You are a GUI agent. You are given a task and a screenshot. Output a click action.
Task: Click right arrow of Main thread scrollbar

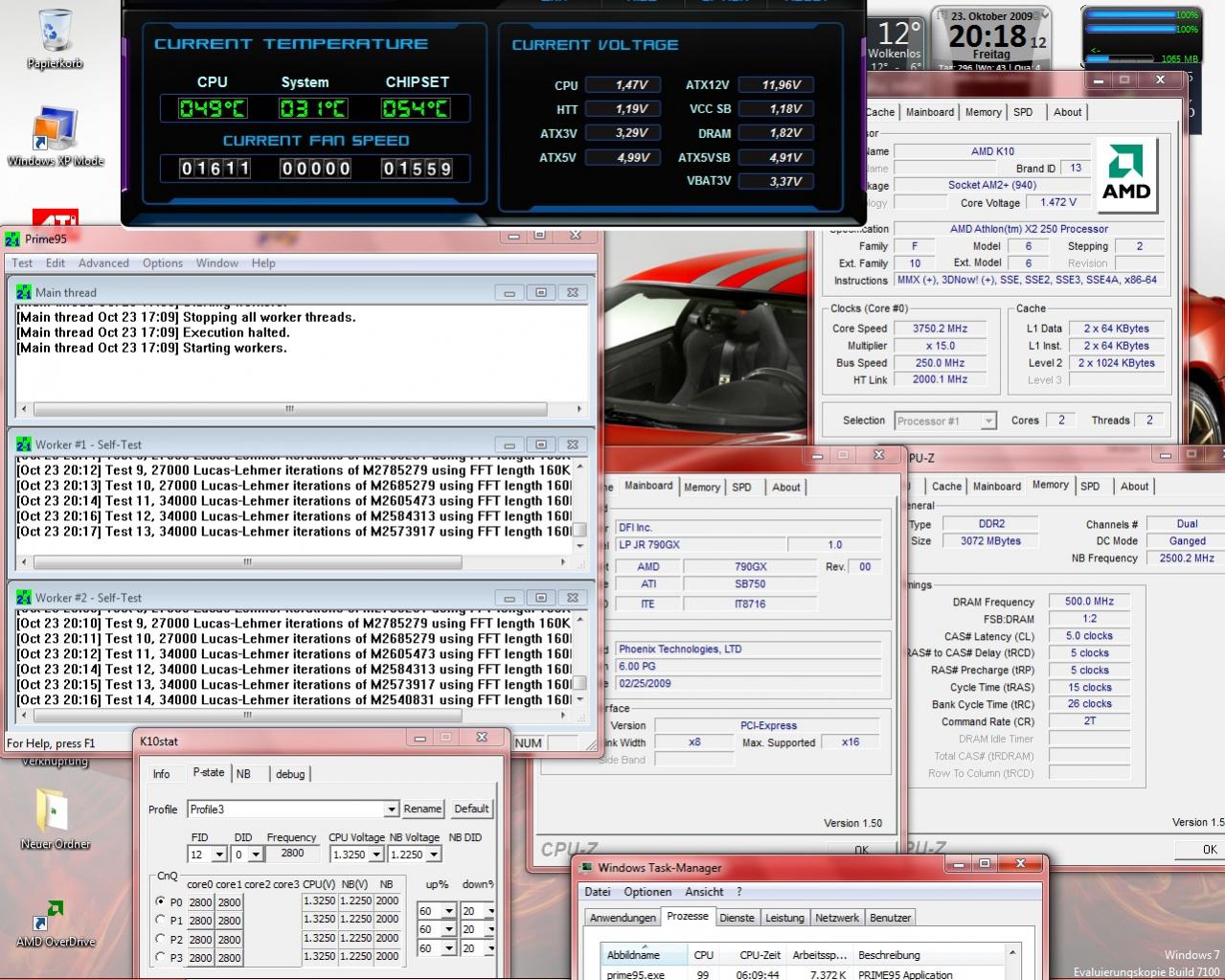point(578,409)
